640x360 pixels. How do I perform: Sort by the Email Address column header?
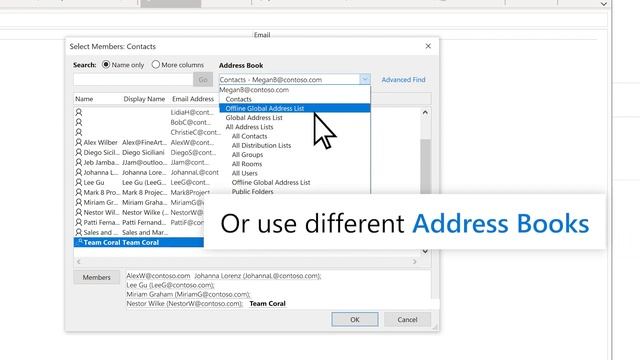pyautogui.click(x=193, y=99)
